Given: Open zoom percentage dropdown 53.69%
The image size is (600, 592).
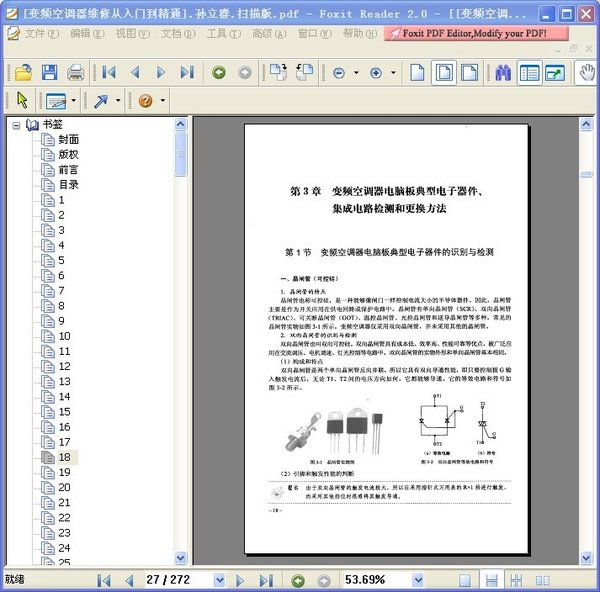Looking at the screenshot, I should click(418, 580).
